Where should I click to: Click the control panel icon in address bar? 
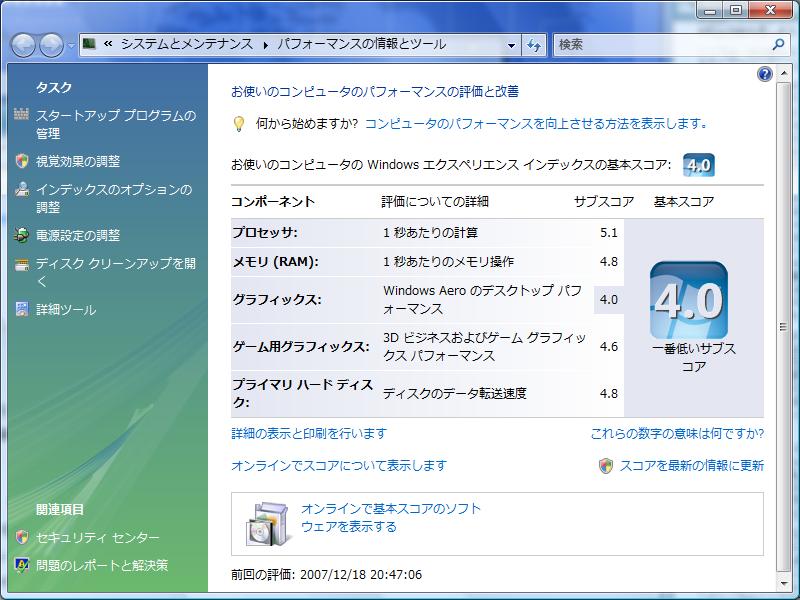(90, 44)
